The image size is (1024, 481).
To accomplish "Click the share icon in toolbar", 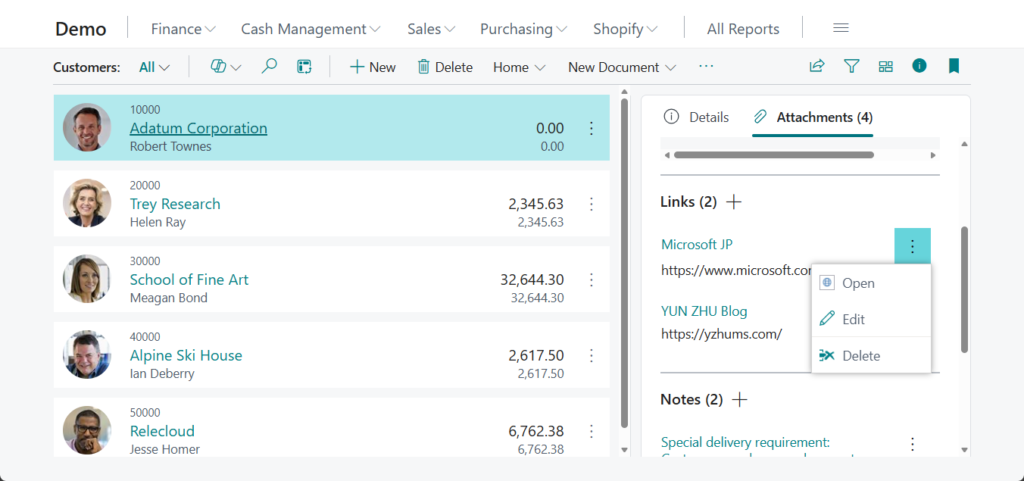I will pyautogui.click(x=817, y=67).
